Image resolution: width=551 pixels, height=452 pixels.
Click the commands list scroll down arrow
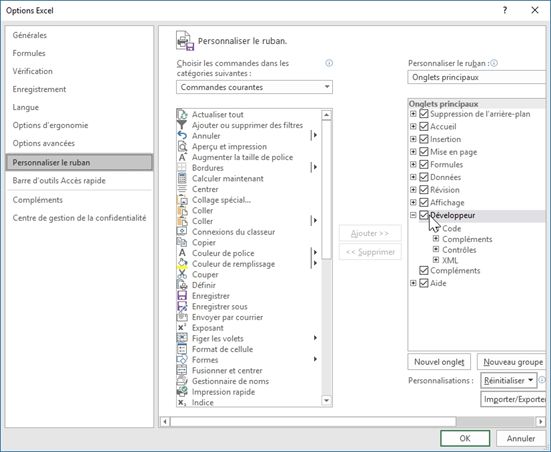(x=326, y=401)
